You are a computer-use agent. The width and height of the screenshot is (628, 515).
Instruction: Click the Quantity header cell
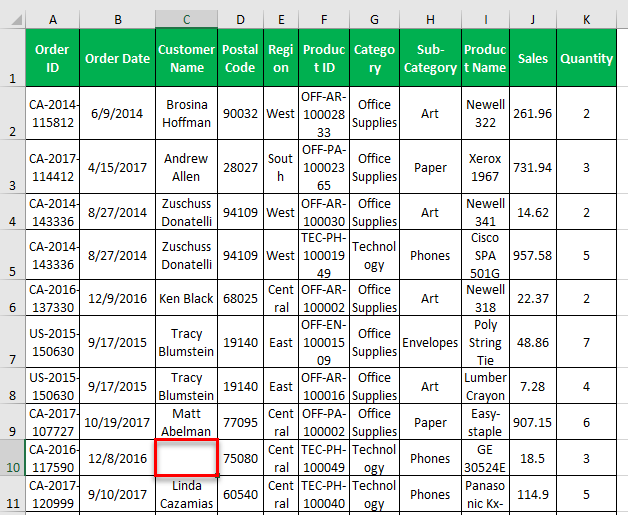click(586, 58)
